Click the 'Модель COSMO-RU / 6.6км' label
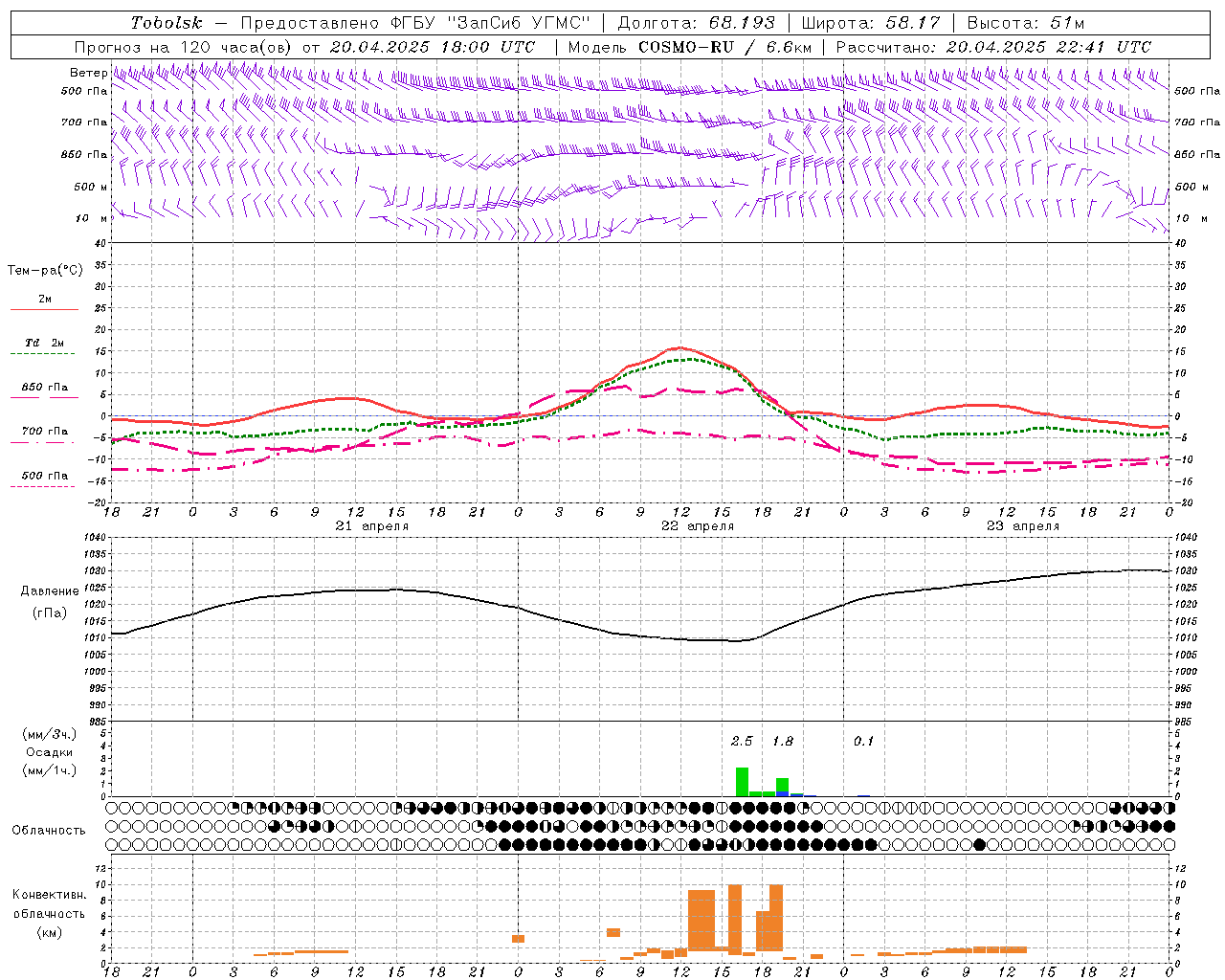1225x980 pixels. [690, 47]
